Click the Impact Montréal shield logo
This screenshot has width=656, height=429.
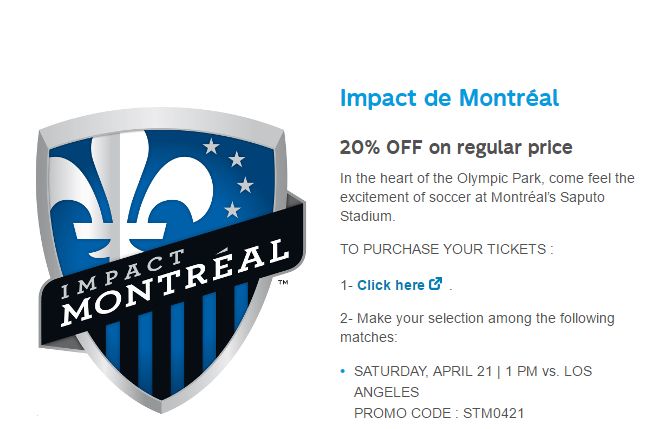[172, 259]
